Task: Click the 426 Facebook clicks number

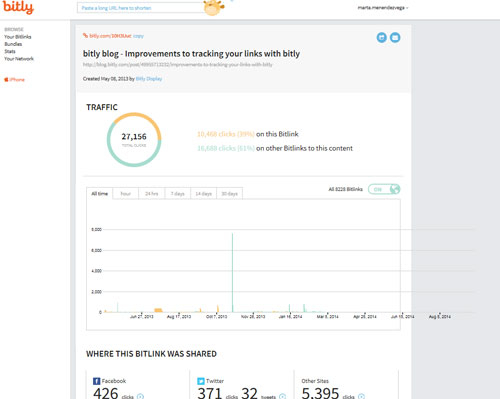Action: tap(106, 393)
